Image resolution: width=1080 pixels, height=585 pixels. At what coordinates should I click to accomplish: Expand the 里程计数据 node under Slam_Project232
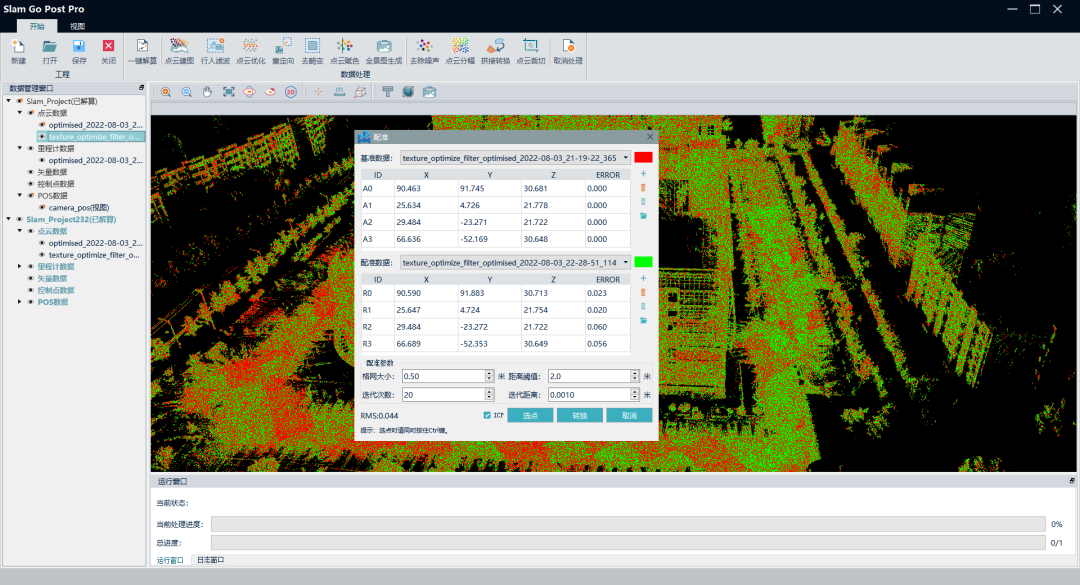(x=20, y=266)
